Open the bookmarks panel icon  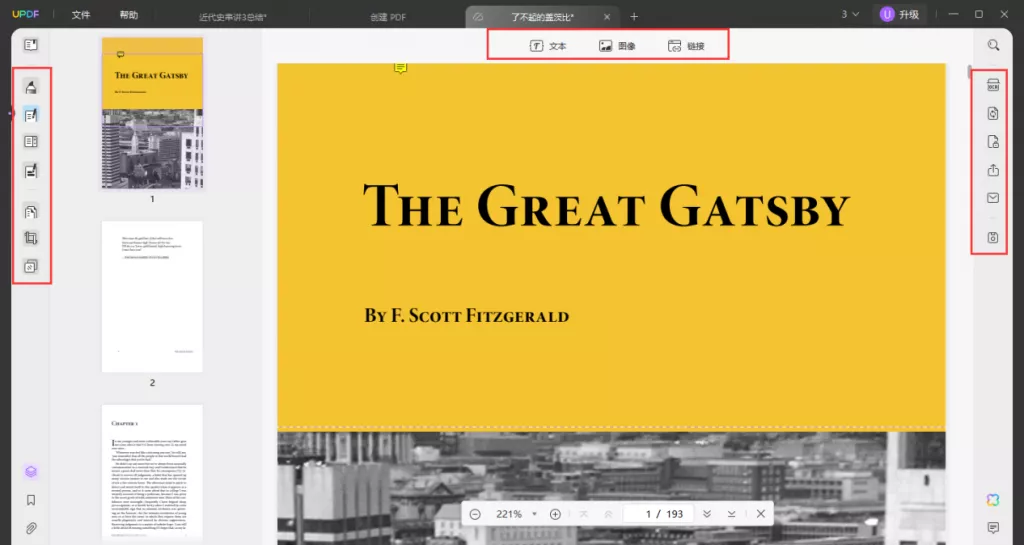[31, 500]
